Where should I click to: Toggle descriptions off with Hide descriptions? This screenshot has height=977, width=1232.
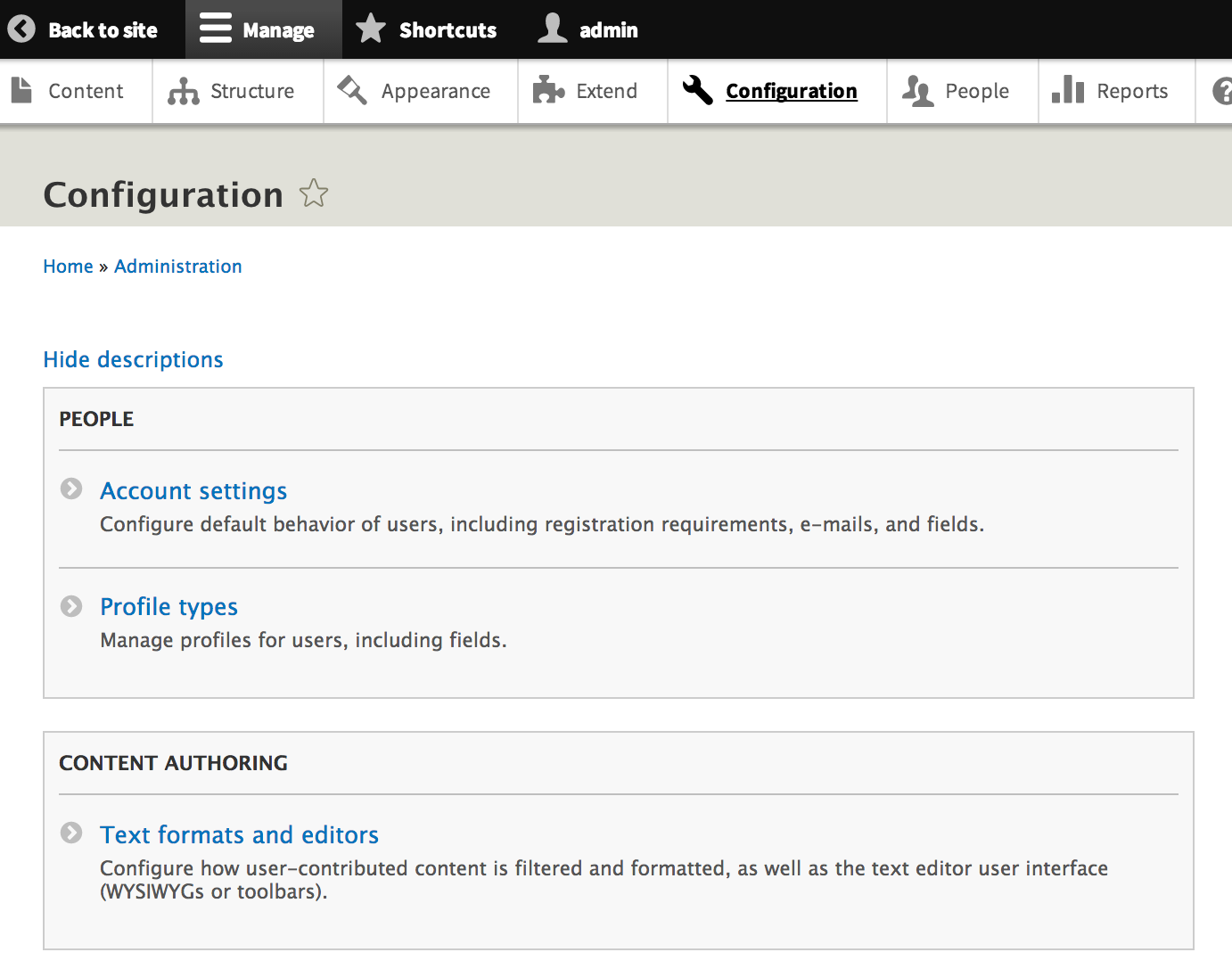point(133,359)
